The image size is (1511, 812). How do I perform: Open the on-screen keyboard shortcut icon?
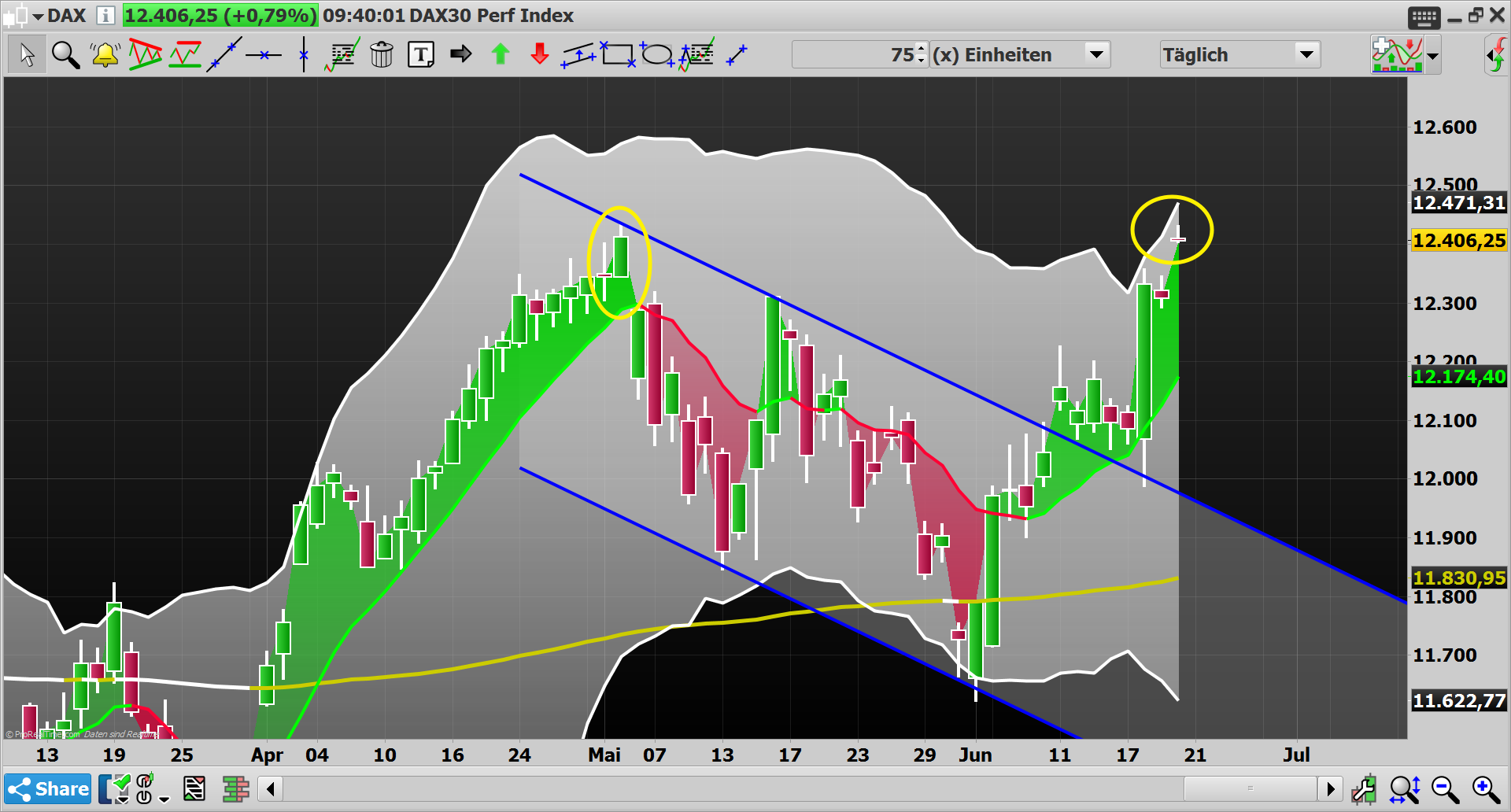[x=1424, y=17]
